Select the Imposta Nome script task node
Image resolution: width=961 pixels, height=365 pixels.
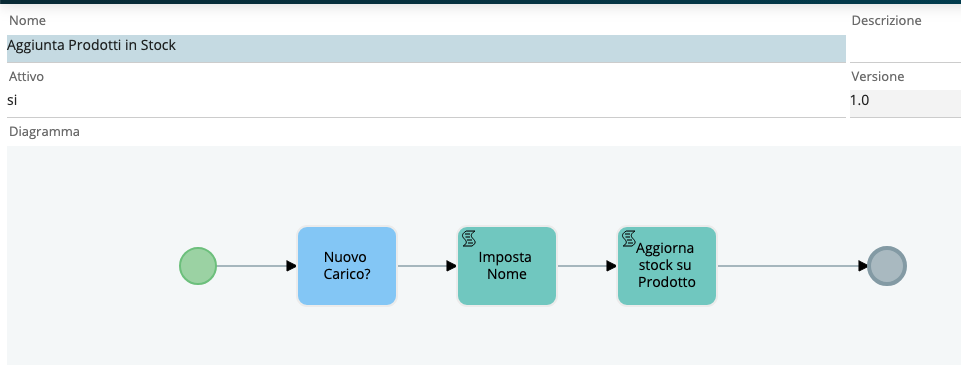(507, 266)
